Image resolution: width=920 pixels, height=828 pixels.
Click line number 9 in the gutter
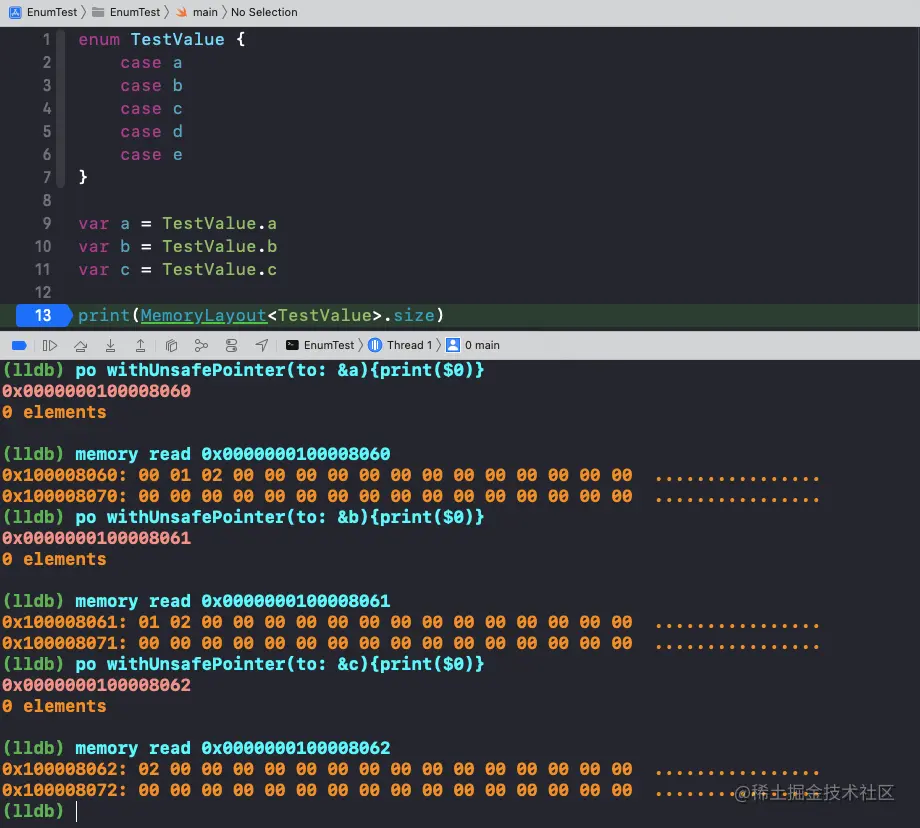(x=46, y=223)
